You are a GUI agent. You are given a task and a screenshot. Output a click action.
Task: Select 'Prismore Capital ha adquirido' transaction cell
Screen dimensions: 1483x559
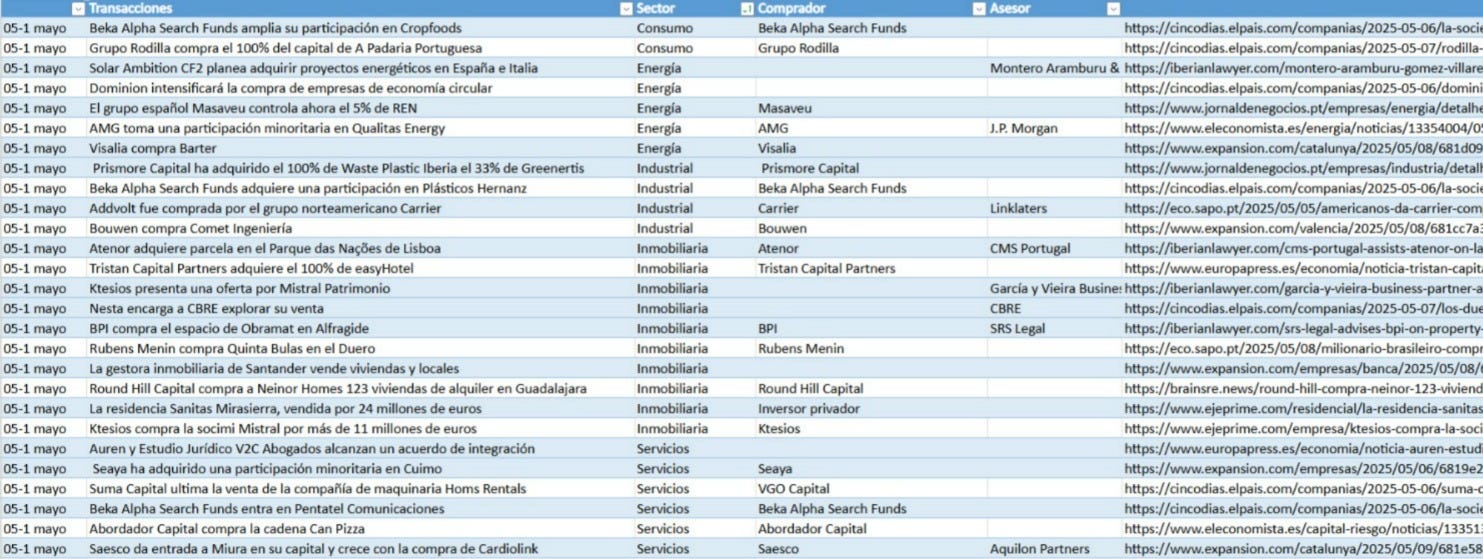[x=360, y=168]
